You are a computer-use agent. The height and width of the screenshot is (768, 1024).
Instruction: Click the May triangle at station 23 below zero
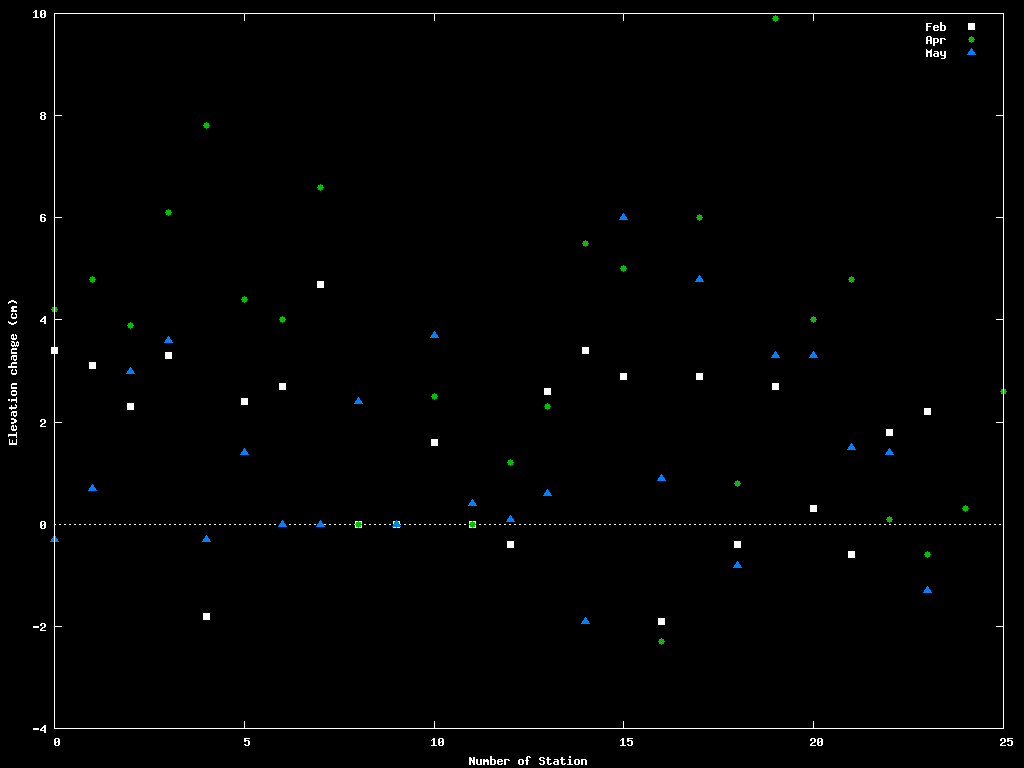point(927,590)
